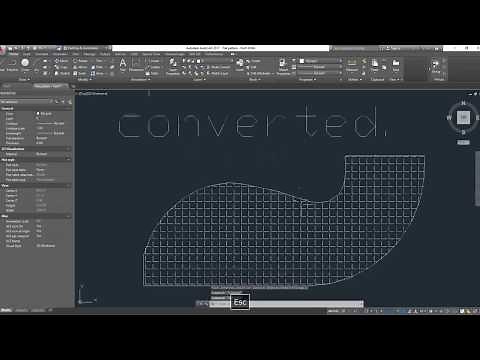
Task: Expand the Layers panel dropdown
Action: pyautogui.click(x=199, y=79)
